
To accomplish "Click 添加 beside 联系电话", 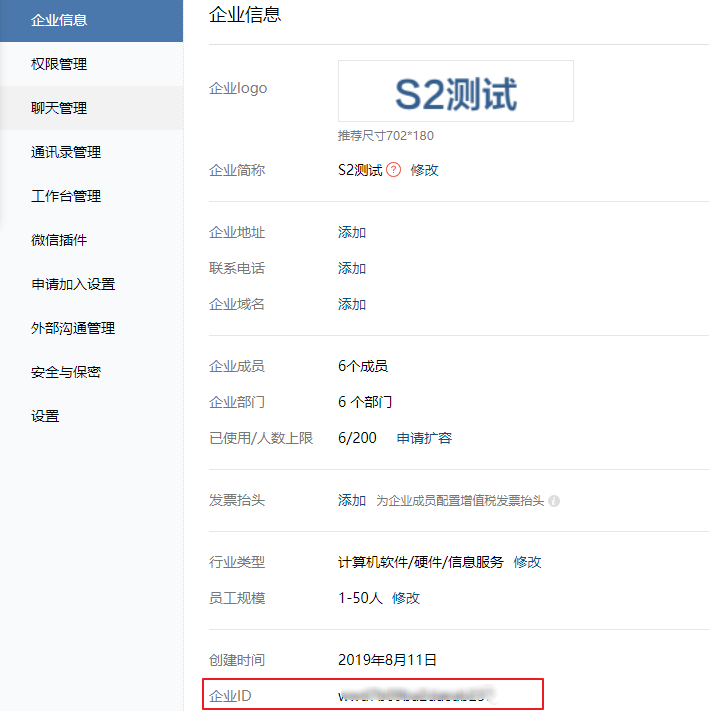I will pyautogui.click(x=352, y=268).
